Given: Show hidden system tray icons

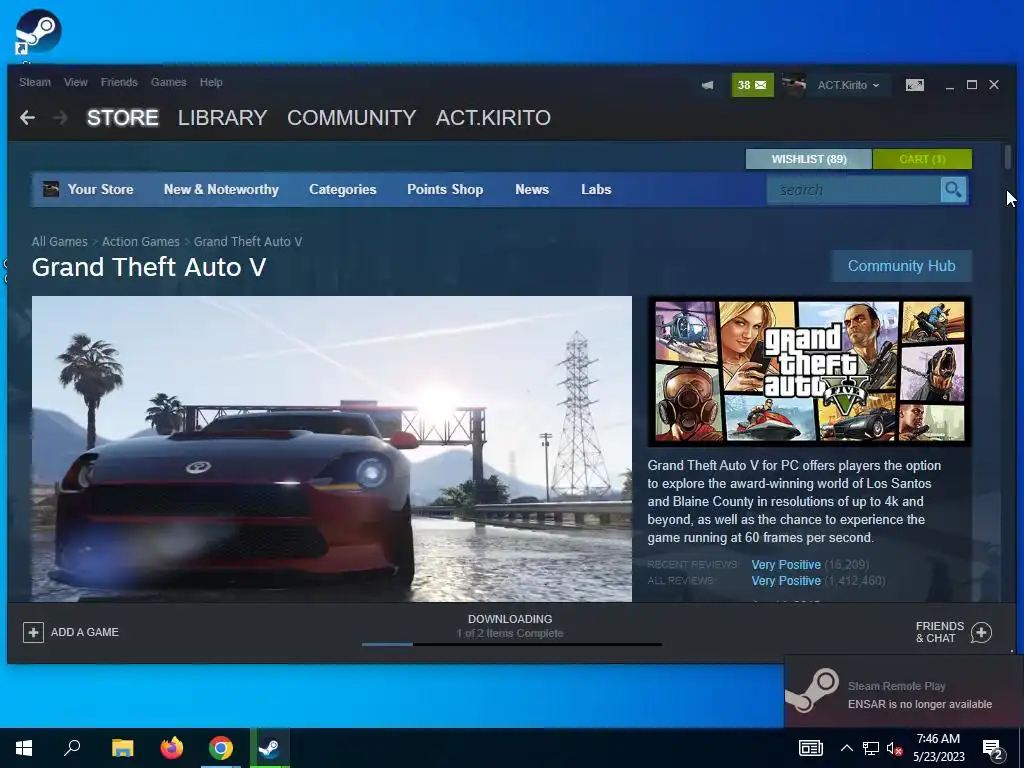Looking at the screenshot, I should (846, 748).
